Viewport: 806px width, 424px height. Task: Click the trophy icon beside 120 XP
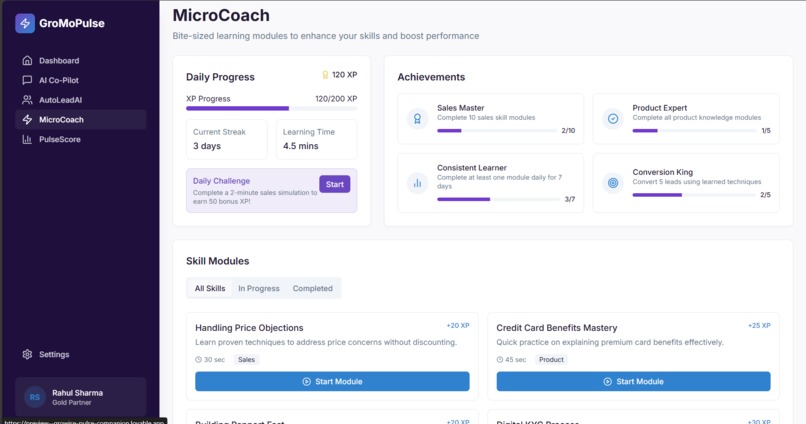tap(325, 75)
